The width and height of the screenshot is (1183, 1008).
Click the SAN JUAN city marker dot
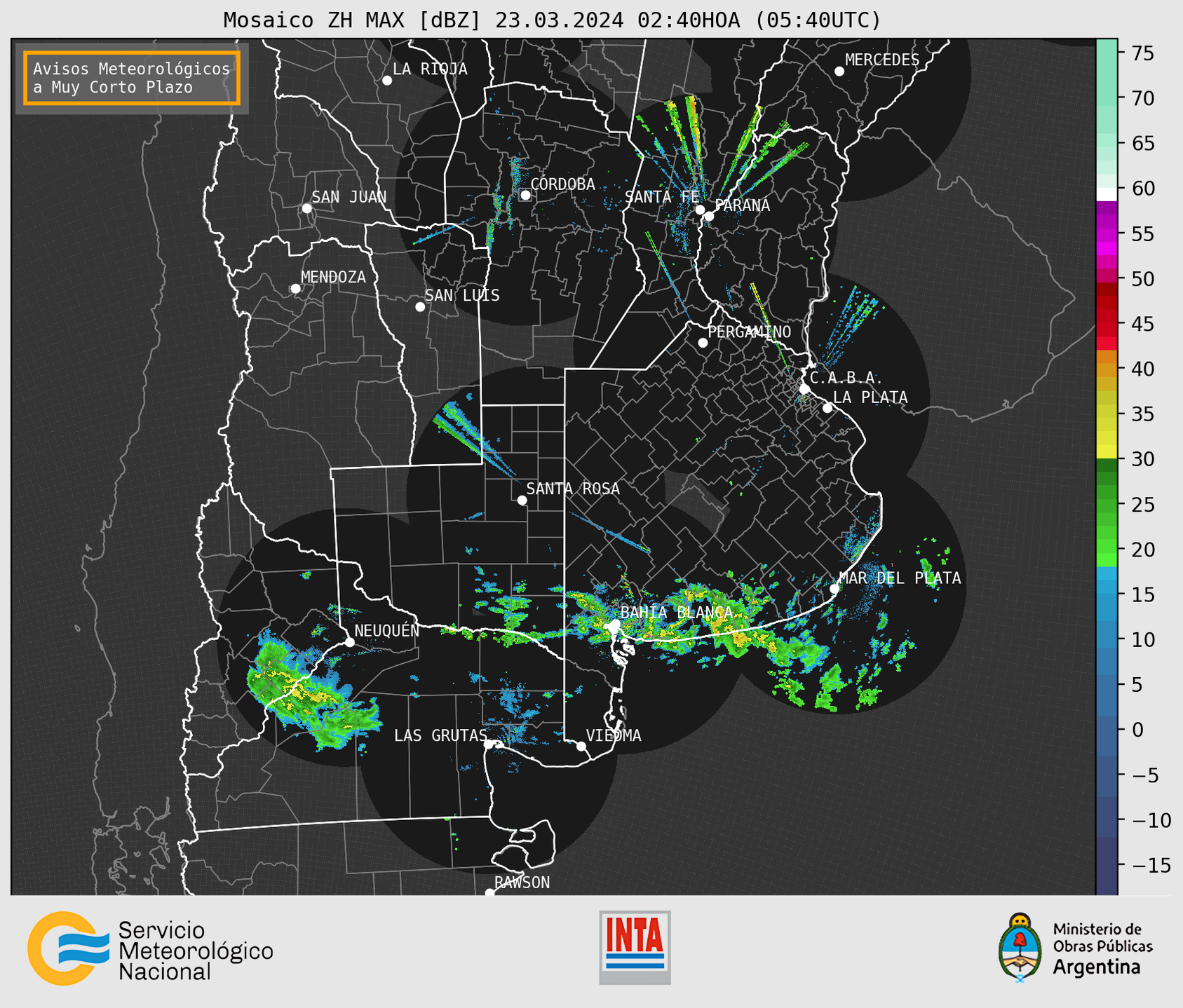(x=306, y=208)
